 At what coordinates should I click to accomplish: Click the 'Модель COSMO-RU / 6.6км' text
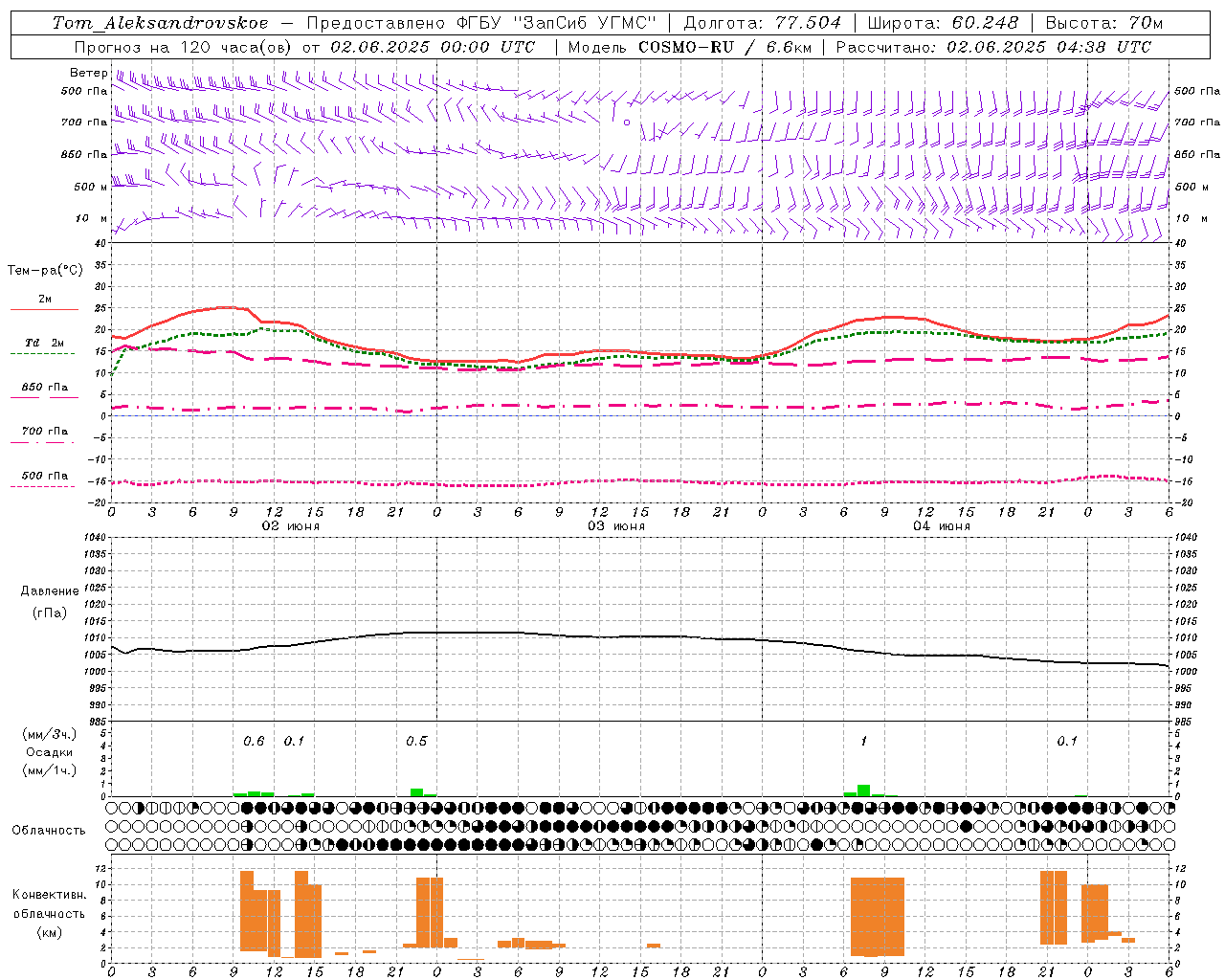(689, 47)
